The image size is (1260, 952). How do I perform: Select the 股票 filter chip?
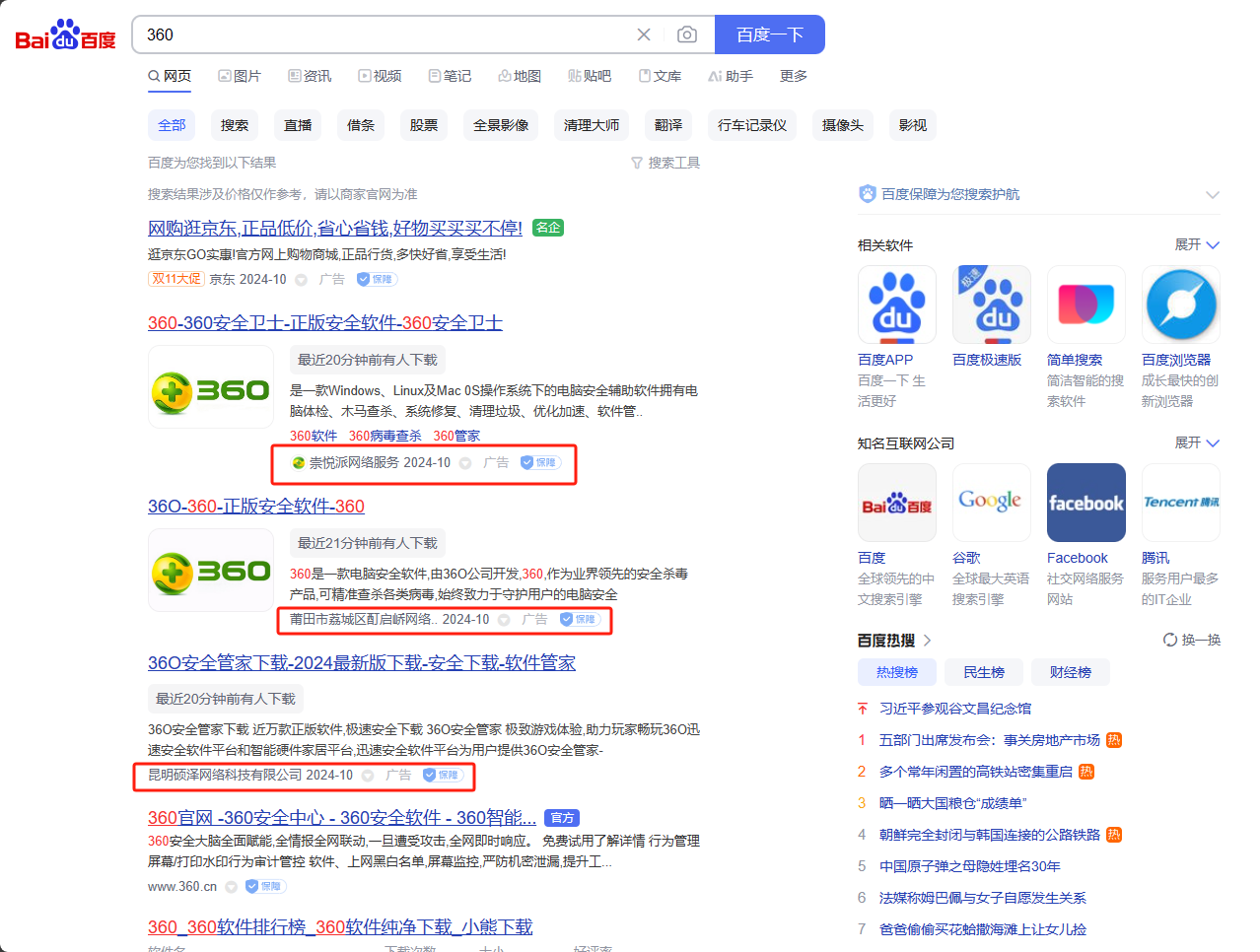pyautogui.click(x=424, y=125)
